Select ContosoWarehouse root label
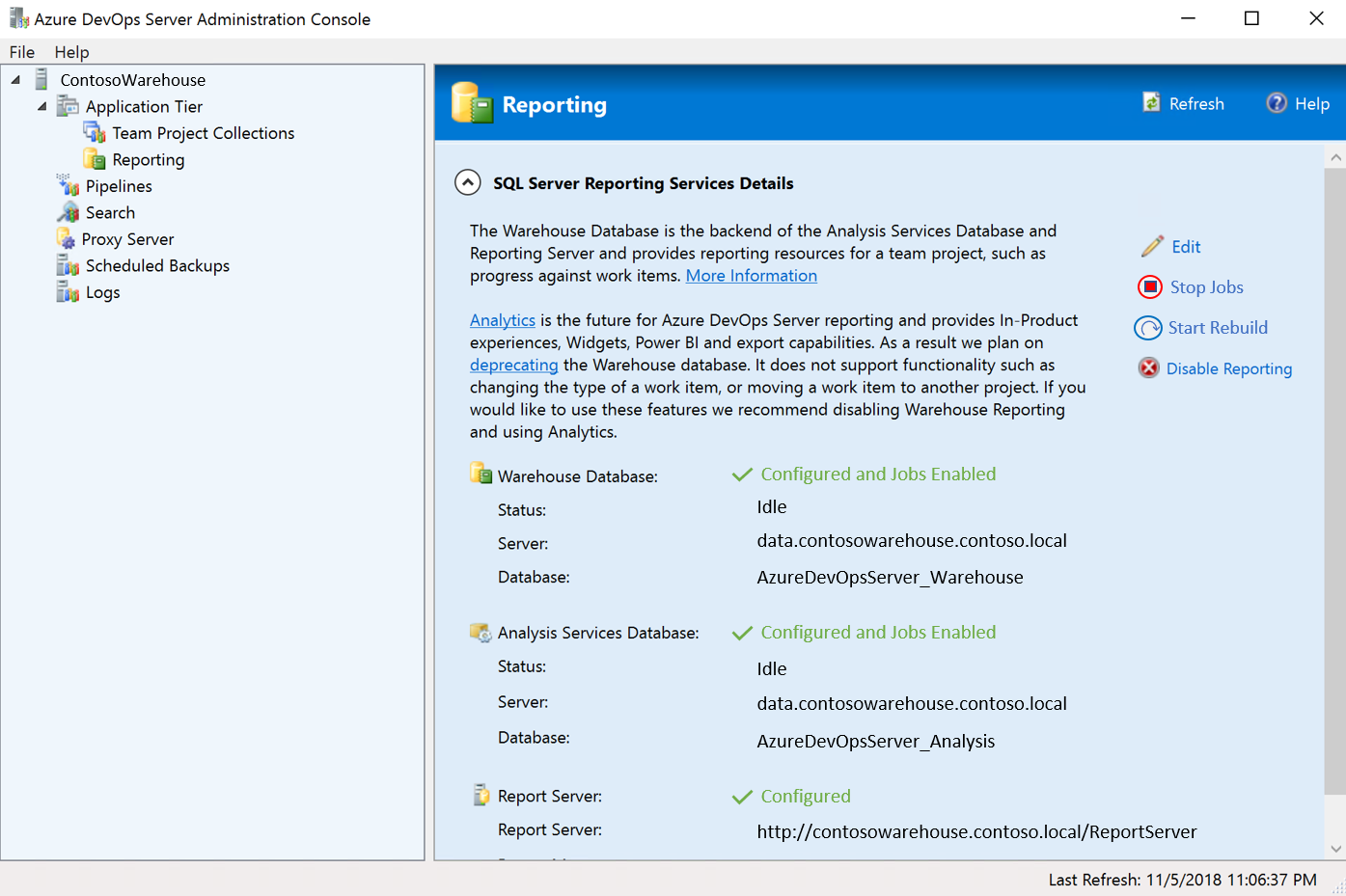This screenshot has width=1346, height=896. point(133,80)
